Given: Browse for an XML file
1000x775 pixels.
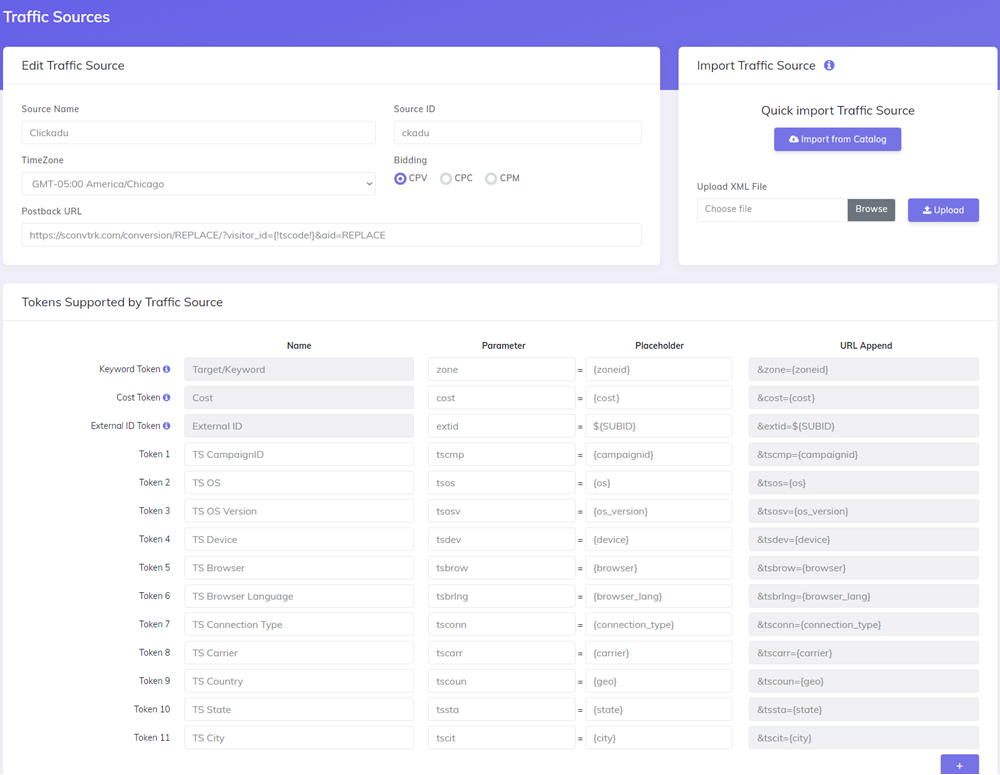Looking at the screenshot, I should coord(871,210).
